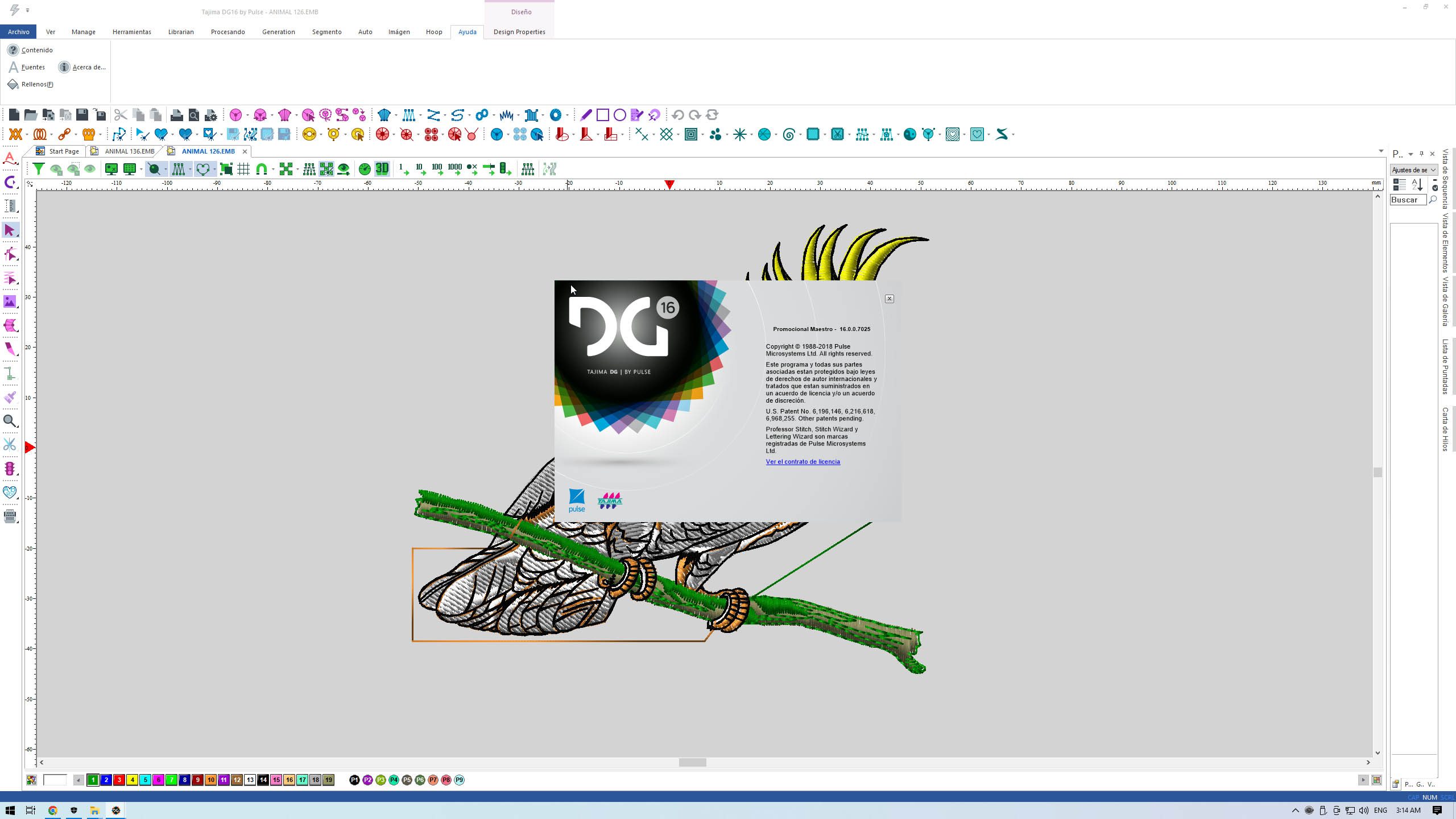Viewport: 1456px width, 819px height.
Task: Select the Lettering text tool in sidebar
Action: (10, 159)
